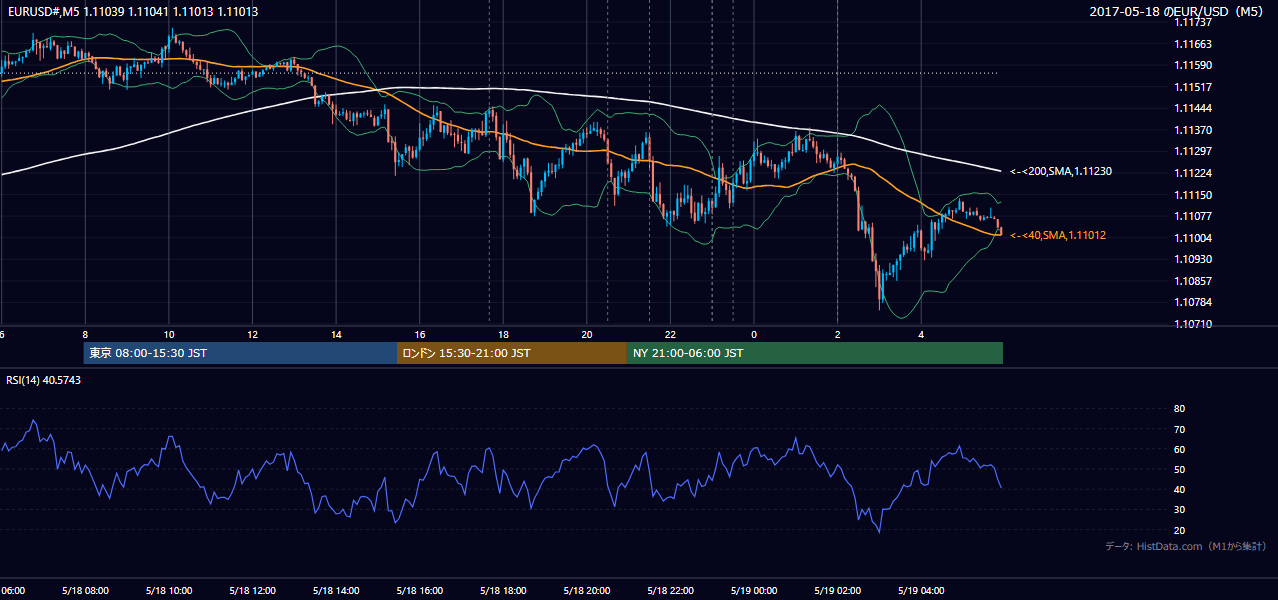The height and width of the screenshot is (600, 1278).
Task: Click price axis value 1.11517
Action: click(1193, 87)
